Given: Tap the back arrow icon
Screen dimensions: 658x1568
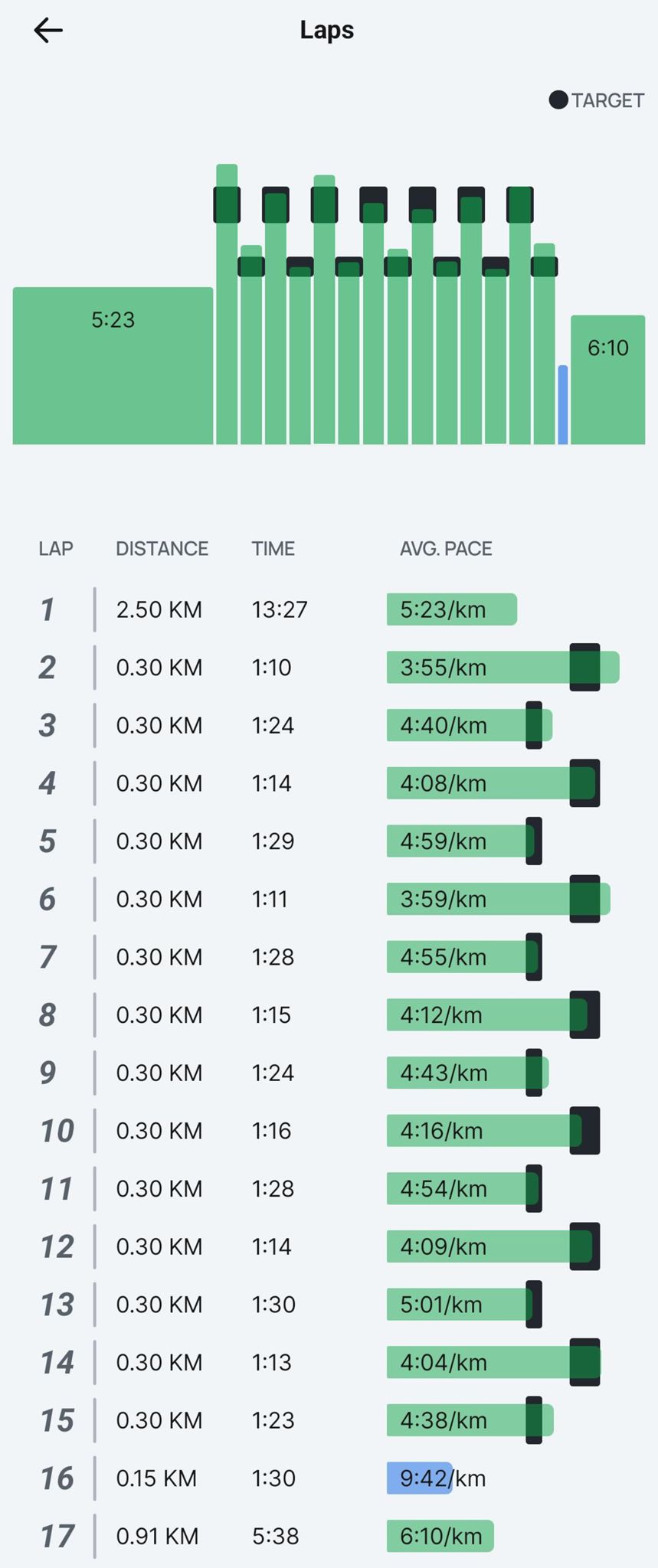Looking at the screenshot, I should coord(48,31).
